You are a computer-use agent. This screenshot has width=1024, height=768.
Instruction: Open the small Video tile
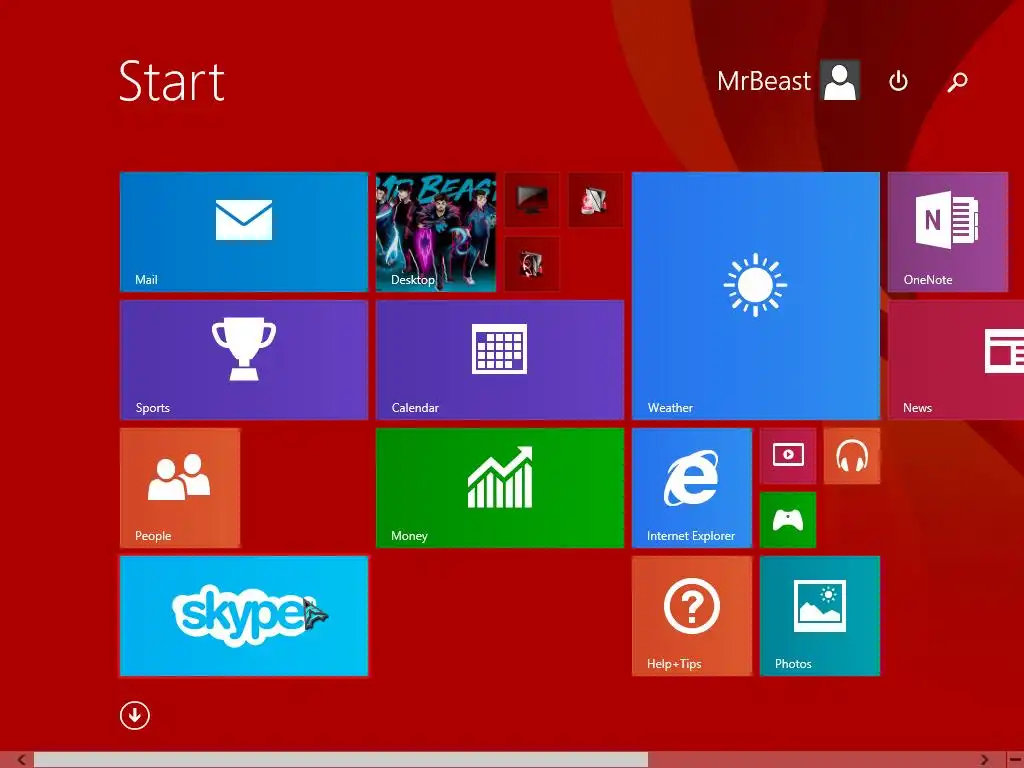pos(788,456)
